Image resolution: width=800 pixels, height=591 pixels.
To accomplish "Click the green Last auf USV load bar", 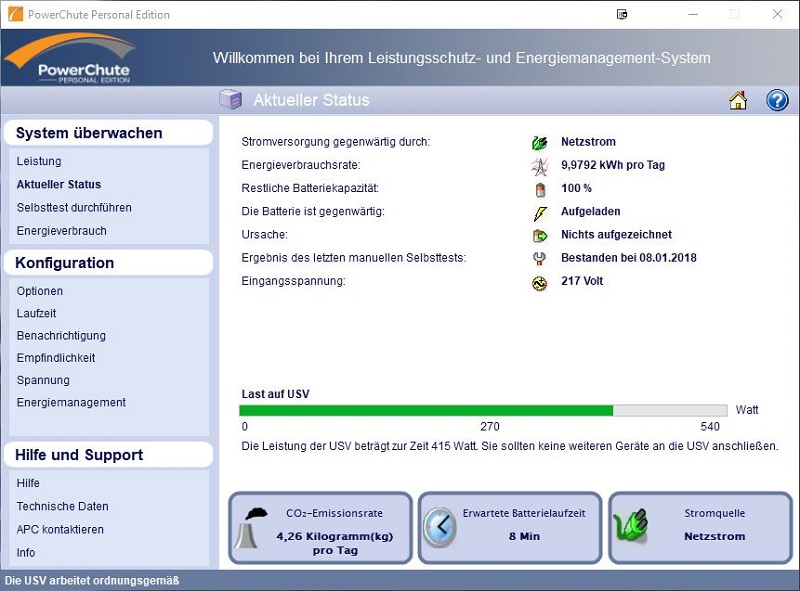I will pos(483,410).
